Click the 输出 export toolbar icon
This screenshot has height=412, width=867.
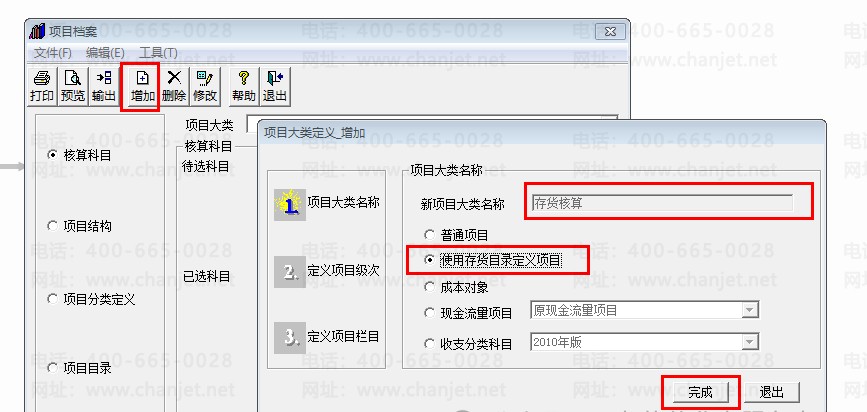tap(103, 87)
